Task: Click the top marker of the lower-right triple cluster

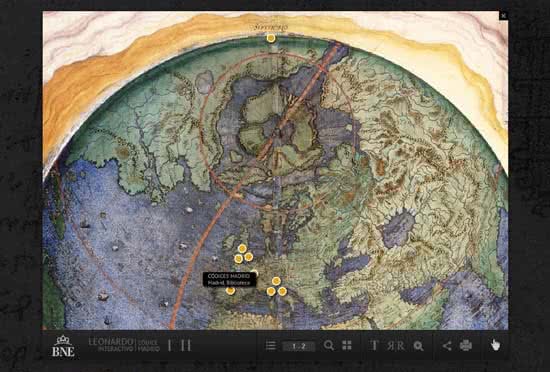Action: click(x=276, y=281)
